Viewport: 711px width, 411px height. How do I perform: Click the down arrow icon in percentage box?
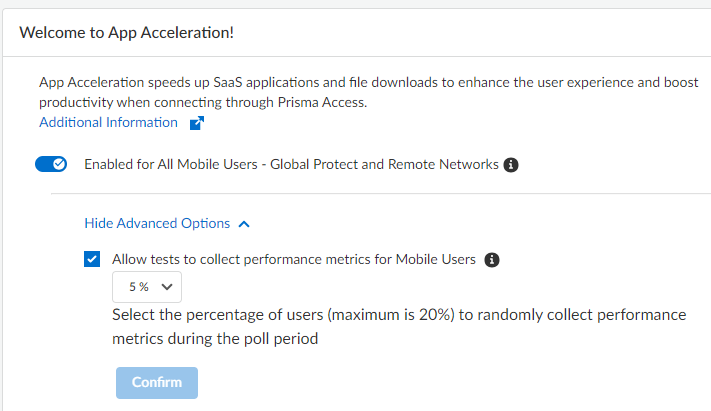point(166,287)
